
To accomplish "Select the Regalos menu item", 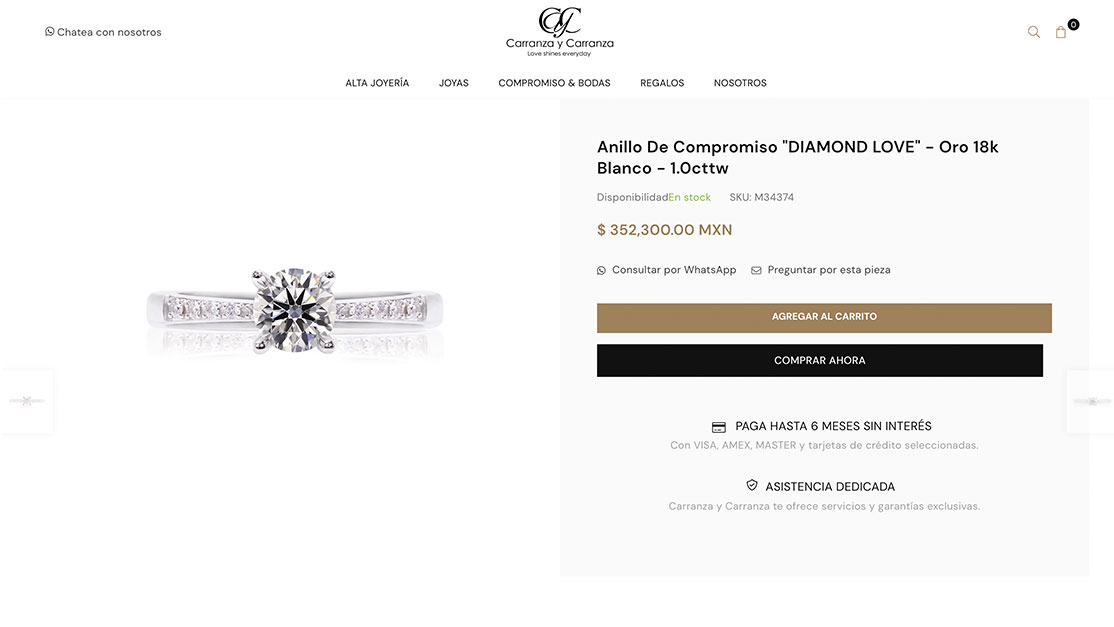I will coord(662,83).
